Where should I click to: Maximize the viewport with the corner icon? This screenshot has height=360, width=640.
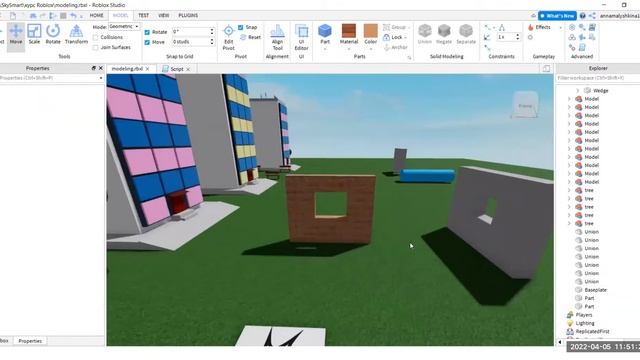(x=547, y=69)
